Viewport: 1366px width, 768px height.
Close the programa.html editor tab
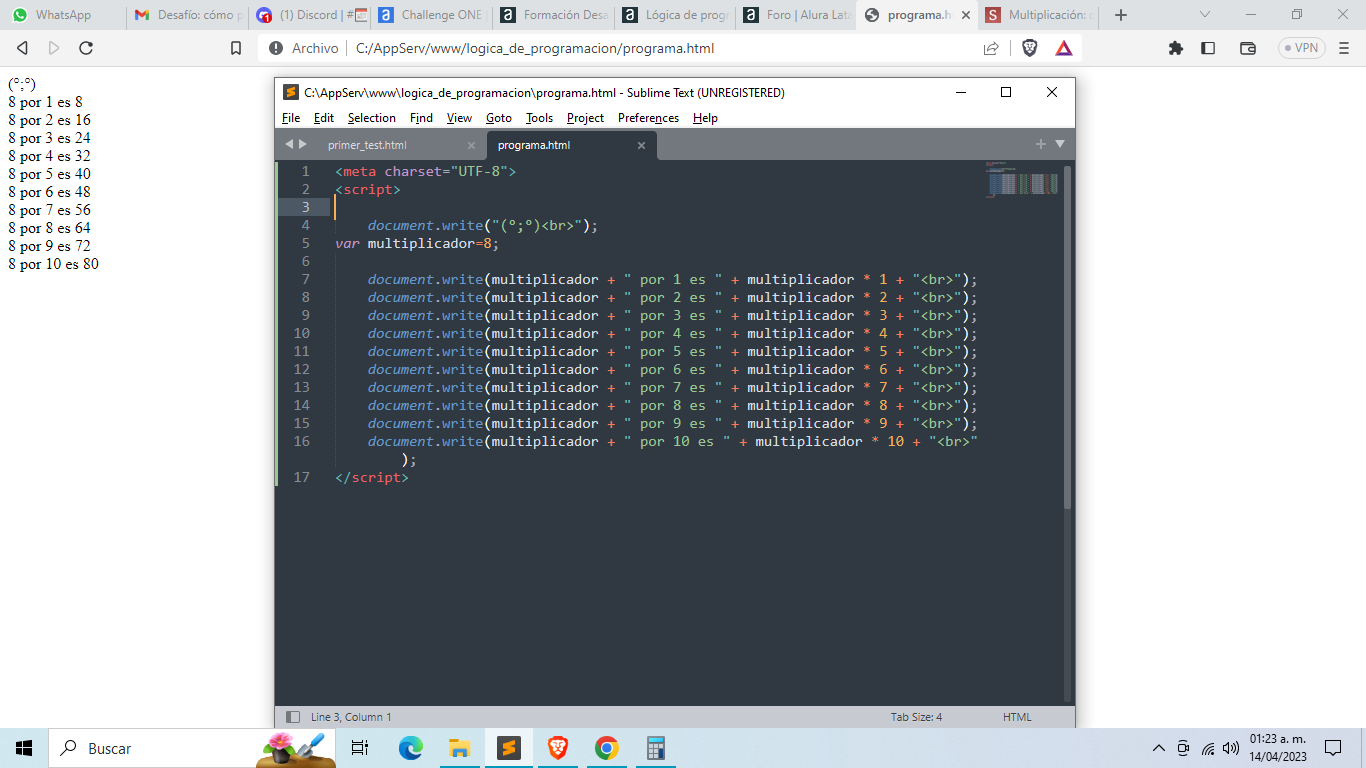[641, 146]
